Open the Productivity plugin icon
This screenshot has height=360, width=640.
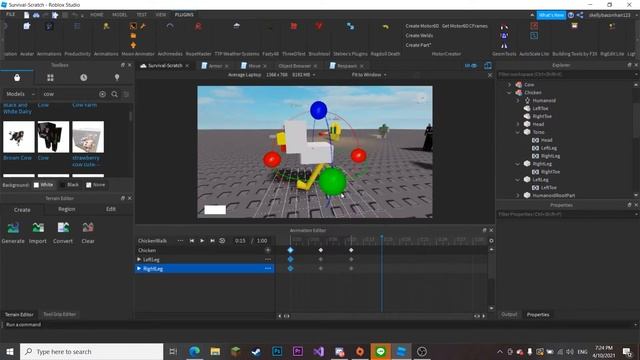click(77, 26)
